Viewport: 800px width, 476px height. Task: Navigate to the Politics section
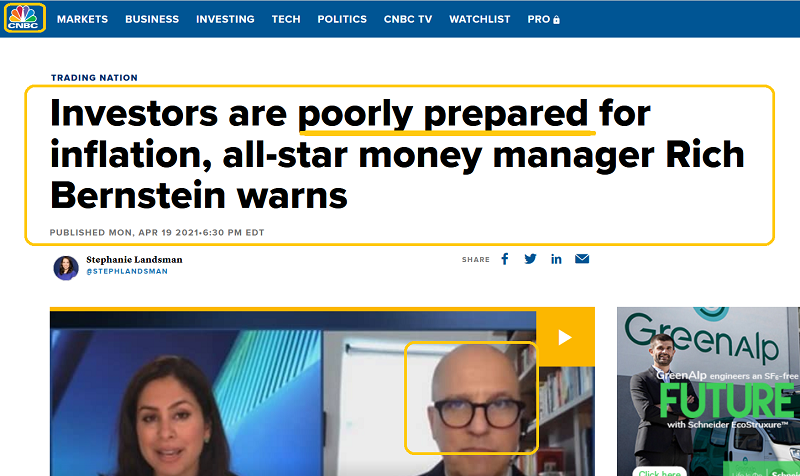342,19
